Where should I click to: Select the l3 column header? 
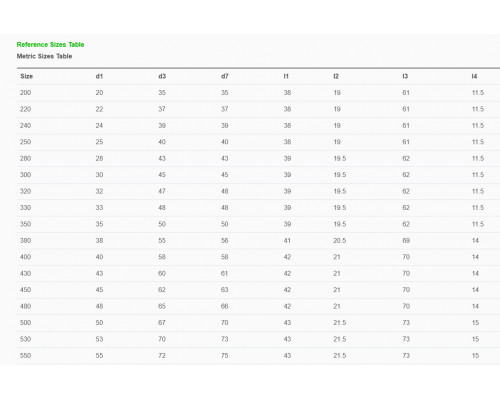click(x=405, y=76)
